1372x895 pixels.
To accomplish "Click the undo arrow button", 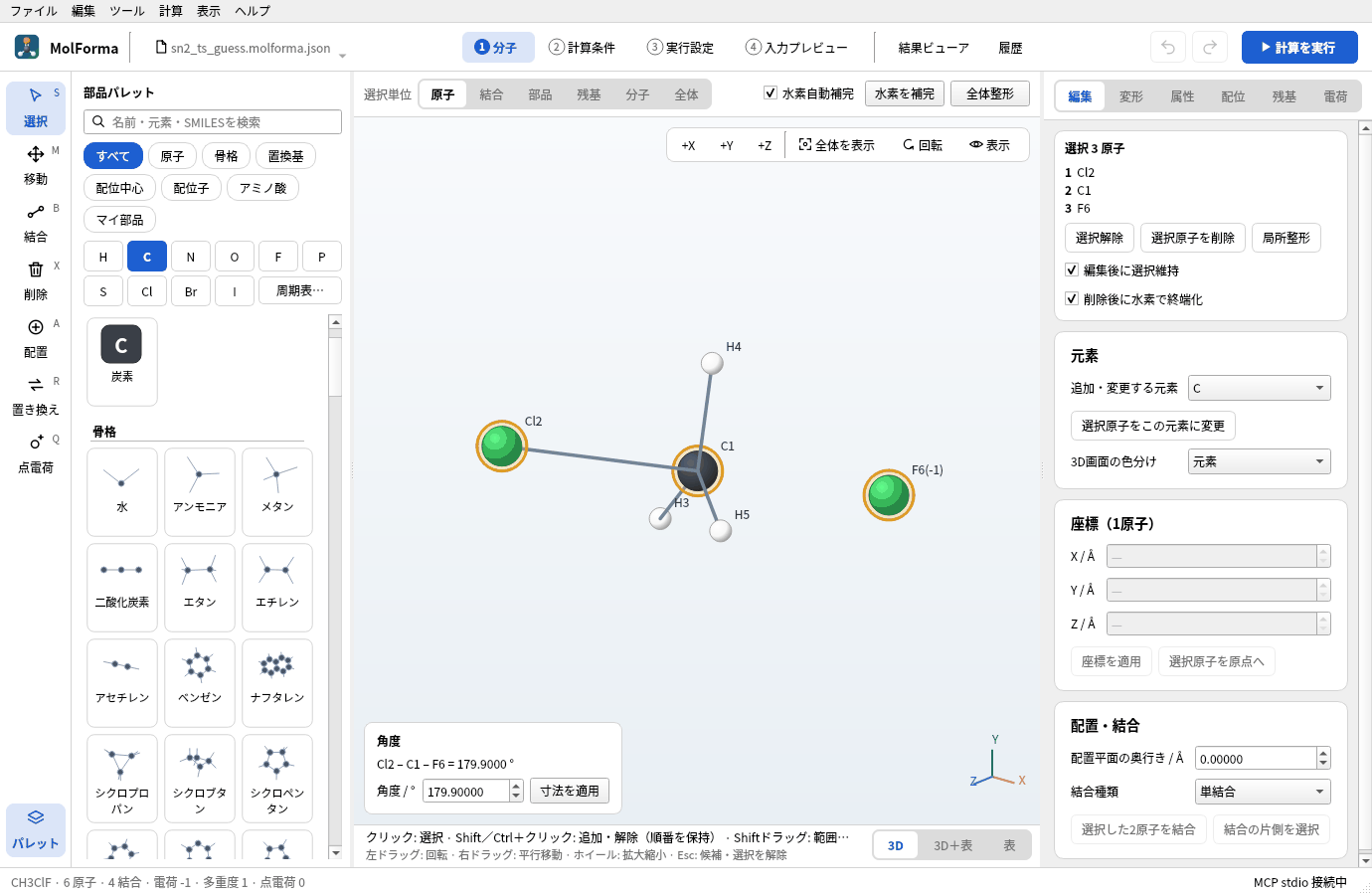I will click(1168, 47).
